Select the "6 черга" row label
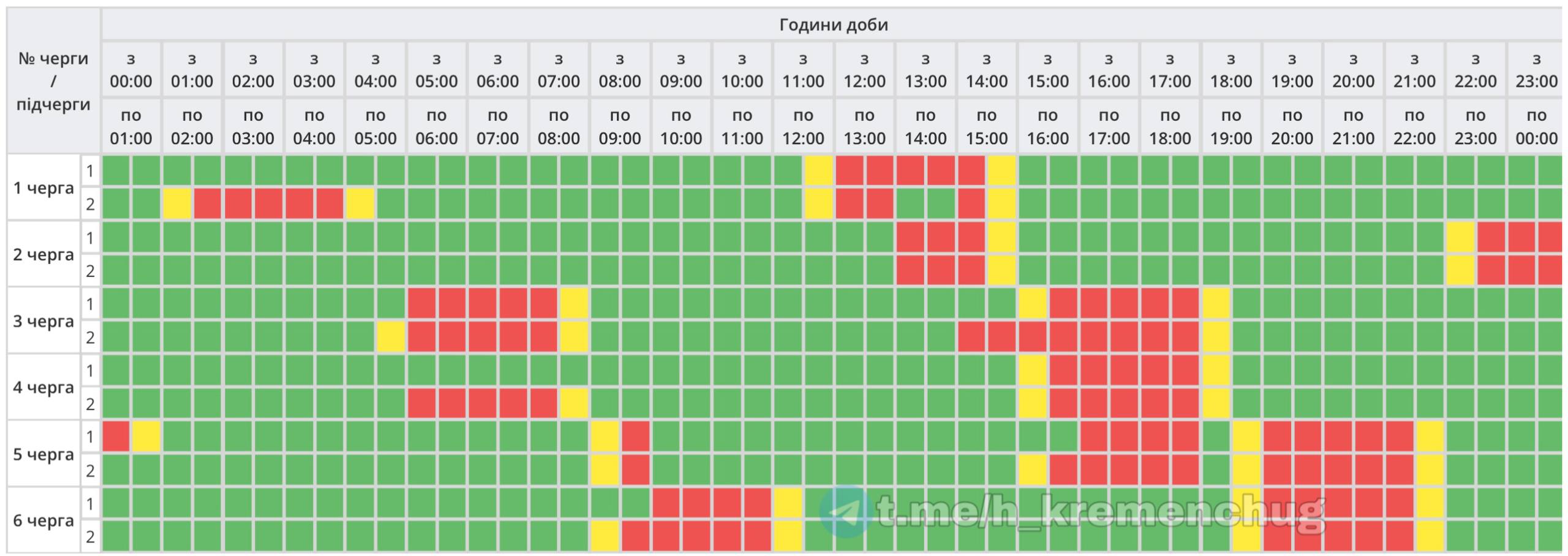The width and height of the screenshot is (1568, 556). point(43,520)
